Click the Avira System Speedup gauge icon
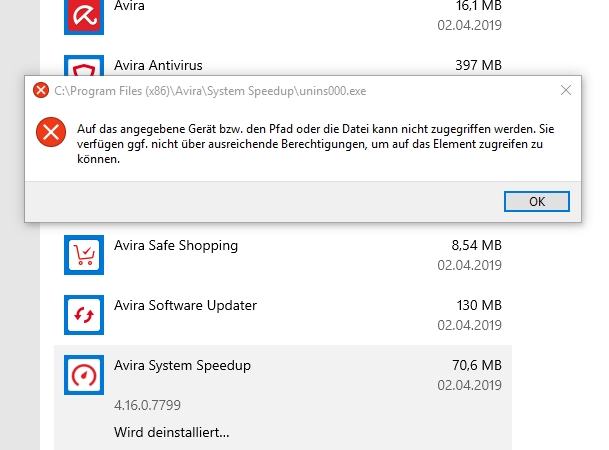 coord(84,375)
